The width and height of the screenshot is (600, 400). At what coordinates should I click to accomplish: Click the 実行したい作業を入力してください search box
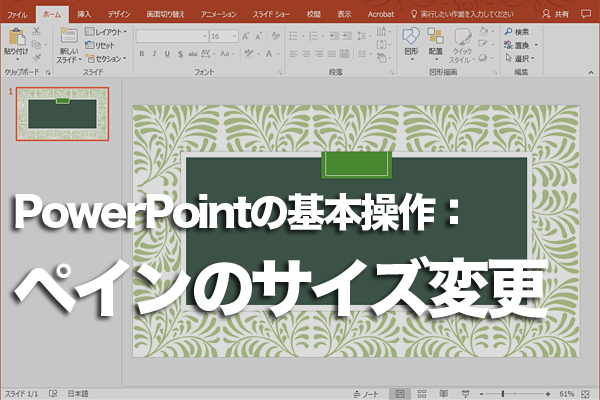pyautogui.click(x=462, y=15)
